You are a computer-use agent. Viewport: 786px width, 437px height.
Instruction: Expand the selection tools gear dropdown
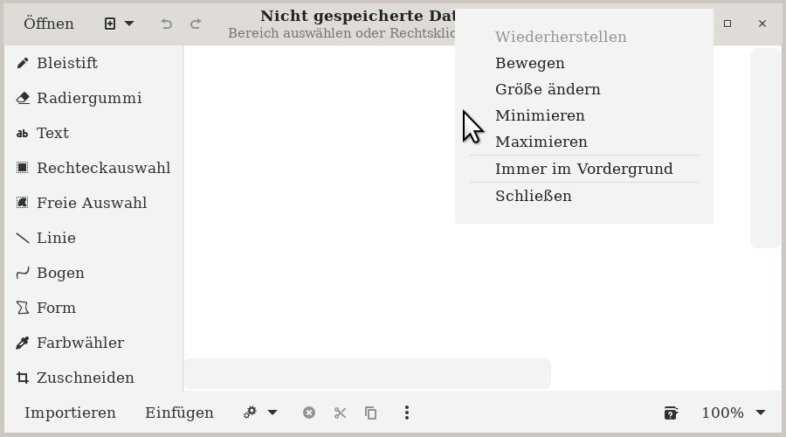[260, 413]
